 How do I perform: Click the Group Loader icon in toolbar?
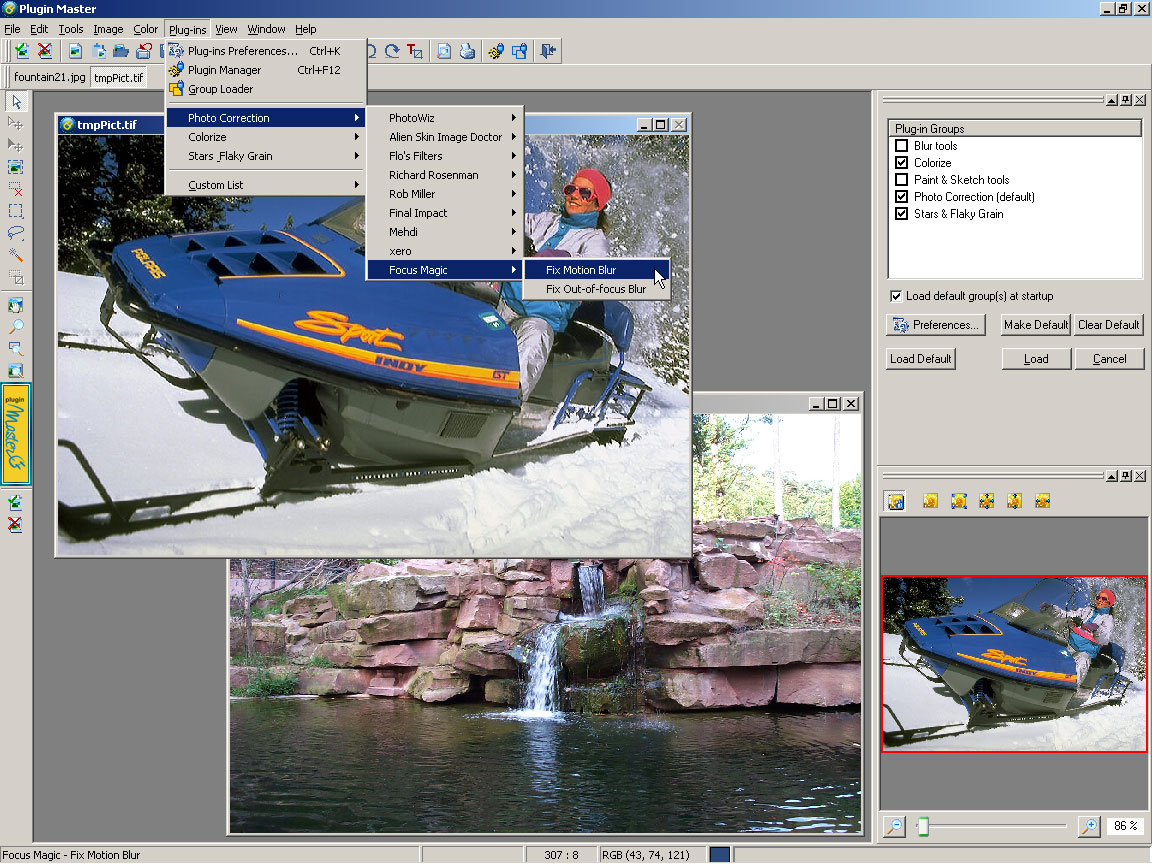coord(520,51)
